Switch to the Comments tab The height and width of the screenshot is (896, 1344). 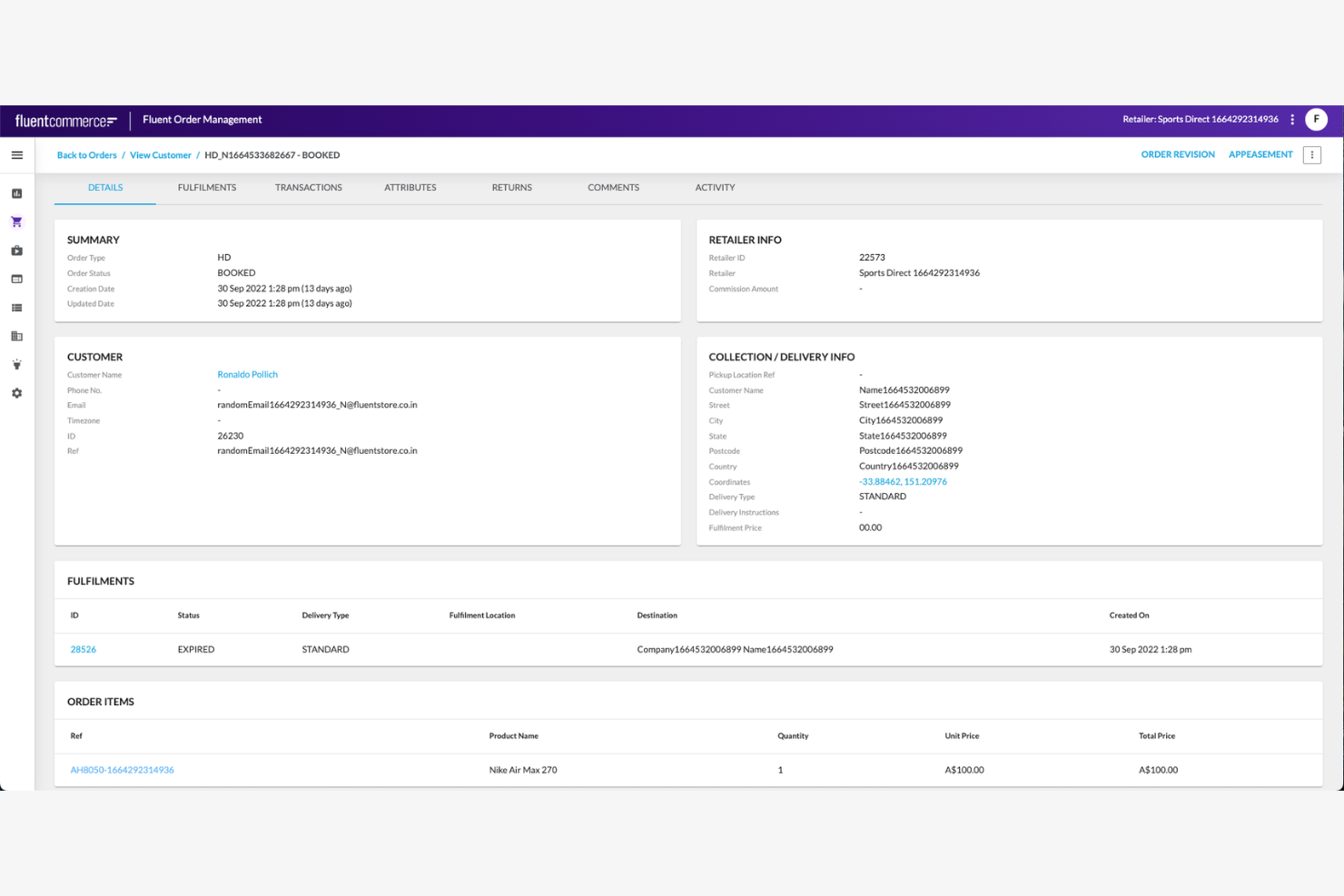click(614, 188)
